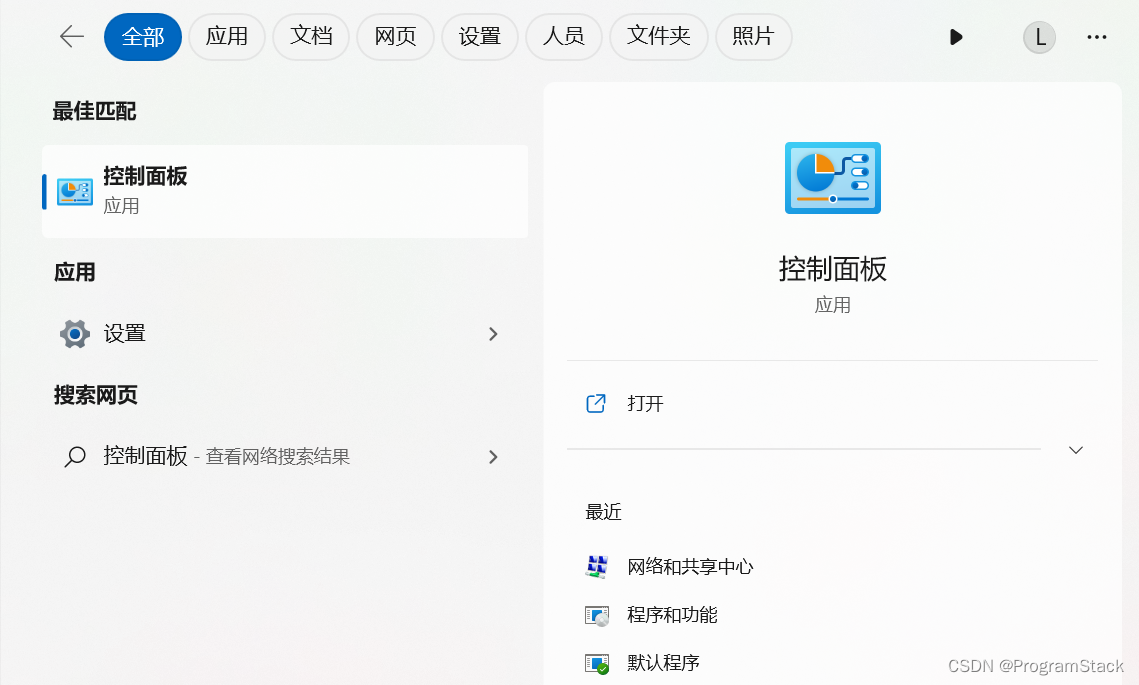This screenshot has height=685, width=1139.
Task: Expand the 设置 result chevron
Action: tap(493, 334)
